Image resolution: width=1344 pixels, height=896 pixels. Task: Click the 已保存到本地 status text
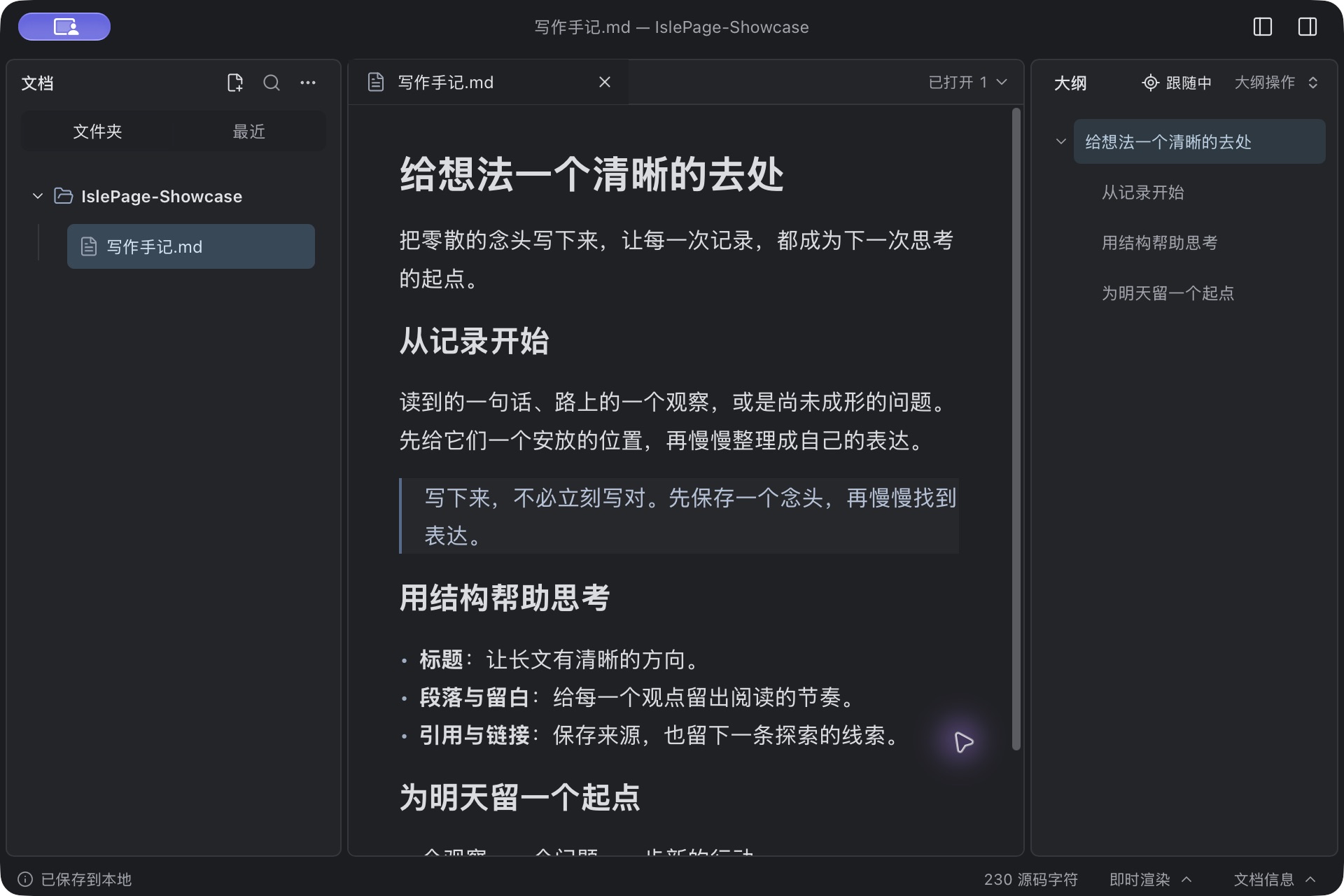[86, 879]
